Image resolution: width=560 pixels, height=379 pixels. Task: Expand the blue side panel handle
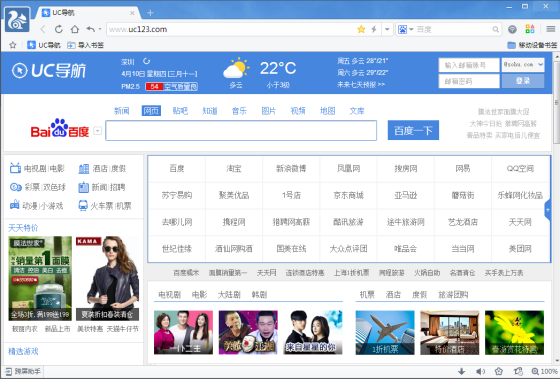(548, 210)
